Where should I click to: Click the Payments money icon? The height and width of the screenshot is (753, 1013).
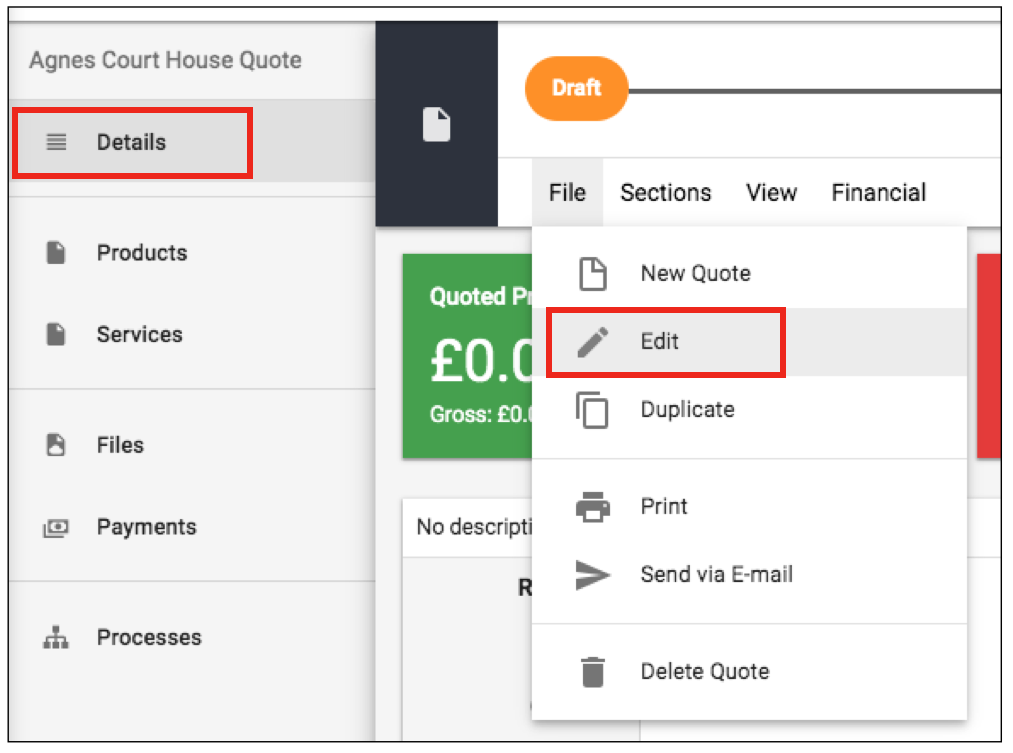click(x=56, y=528)
